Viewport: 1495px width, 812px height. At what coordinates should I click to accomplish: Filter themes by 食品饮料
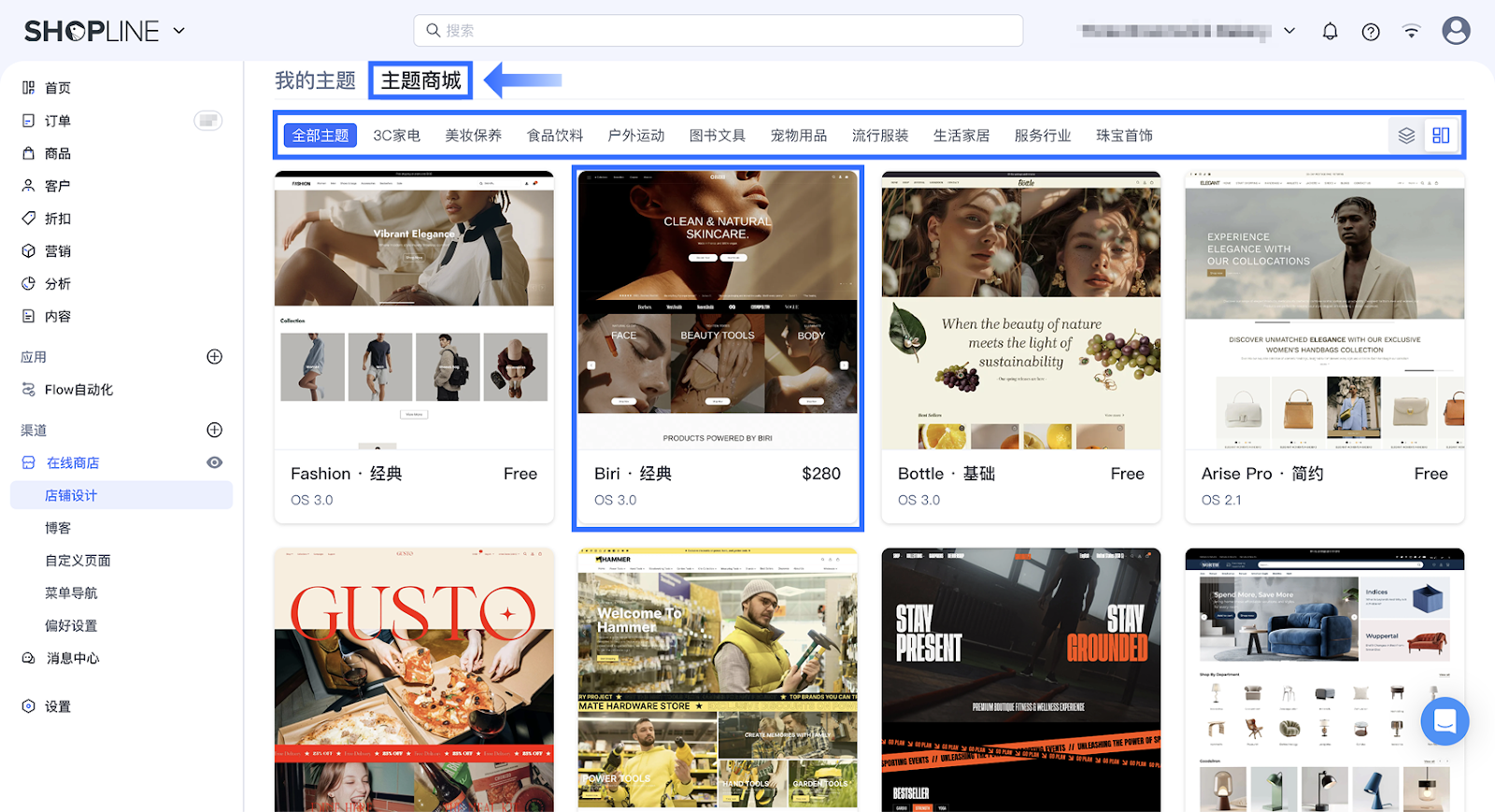click(555, 135)
